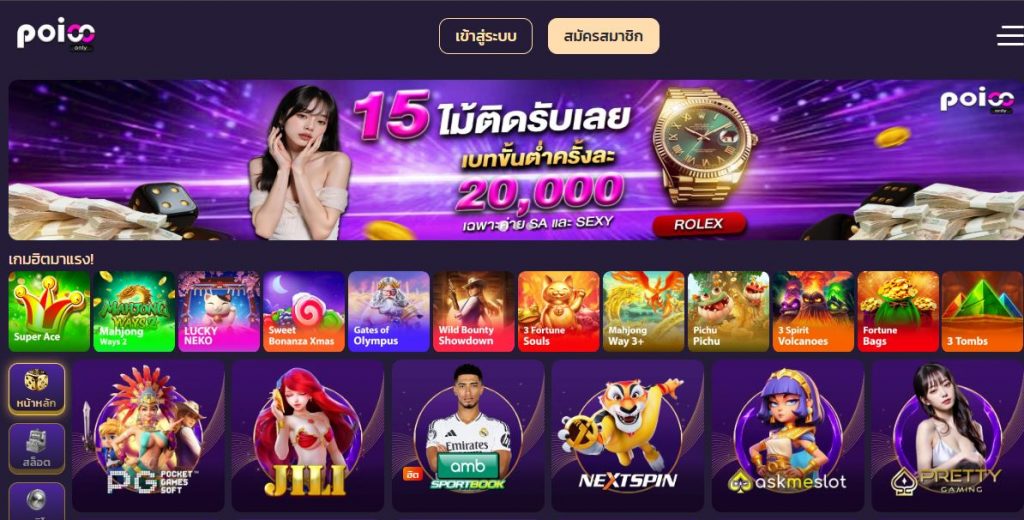
Task: Open the askmeslot provider card
Action: point(788,435)
